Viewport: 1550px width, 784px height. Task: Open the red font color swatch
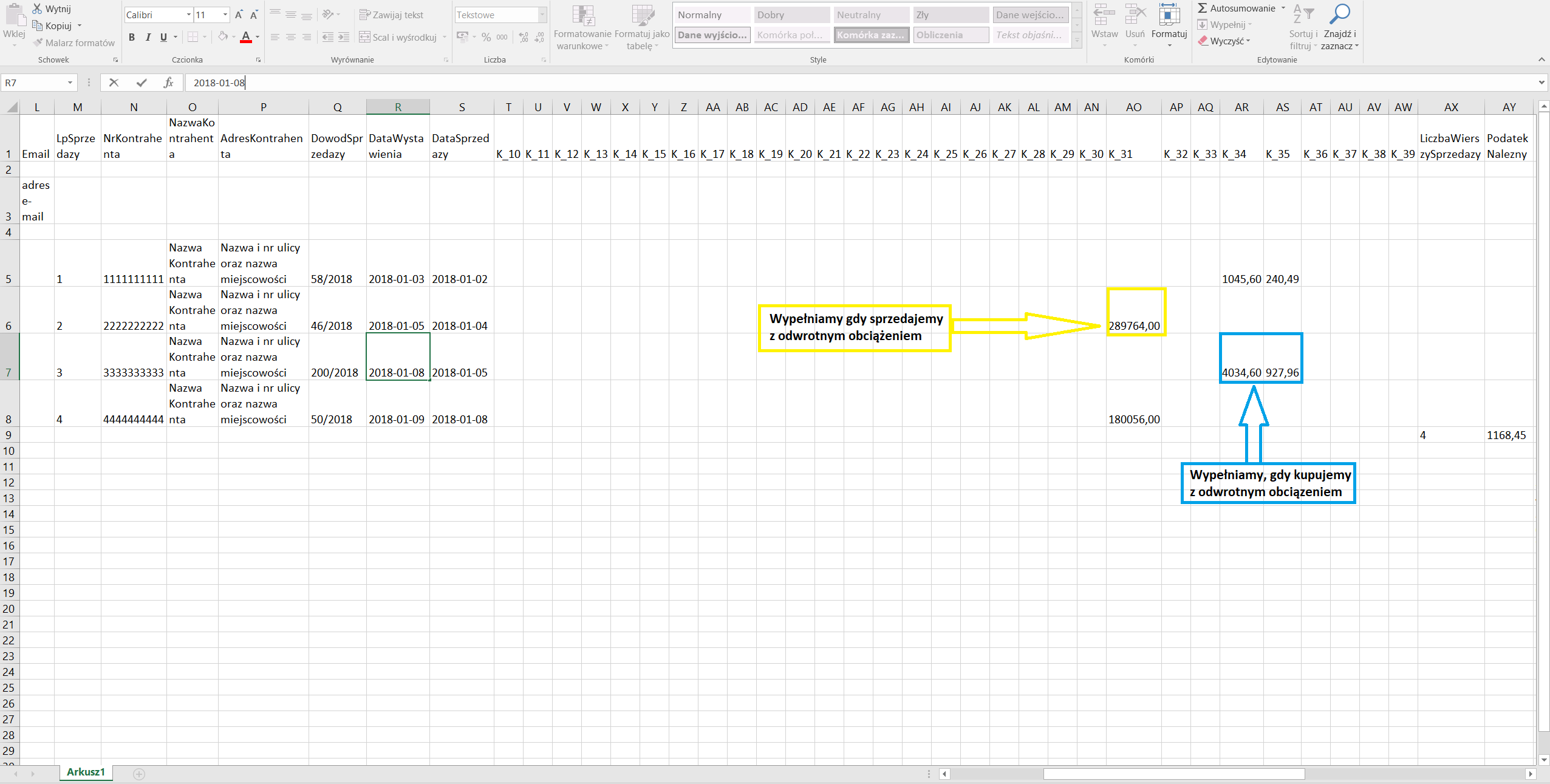pos(246,38)
